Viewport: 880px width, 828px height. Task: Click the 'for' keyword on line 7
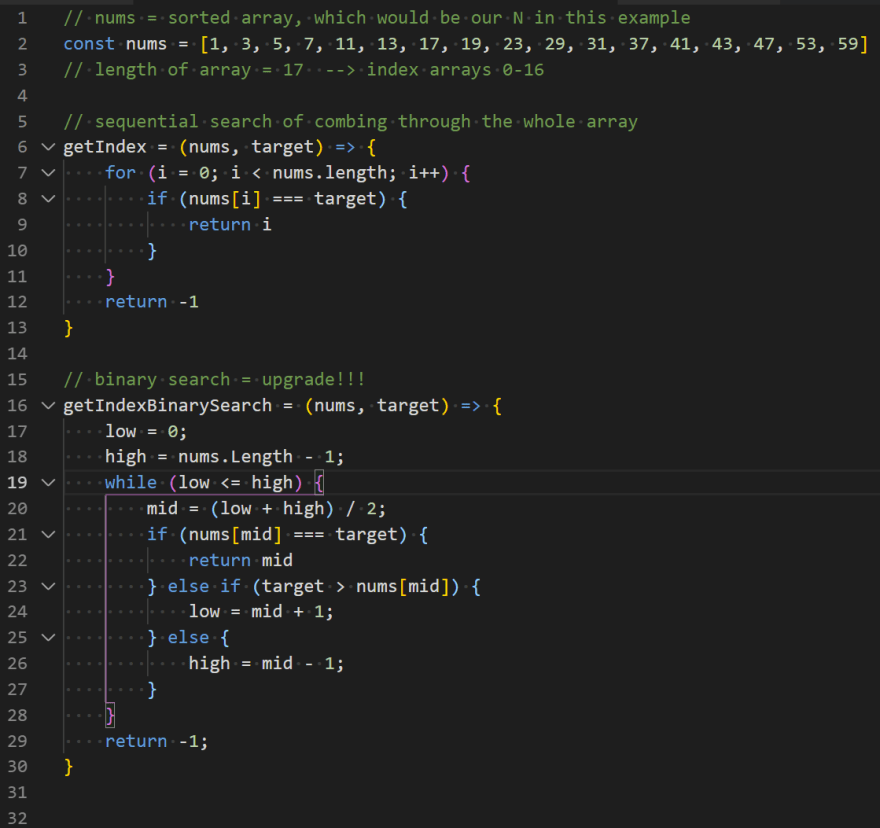(x=120, y=173)
